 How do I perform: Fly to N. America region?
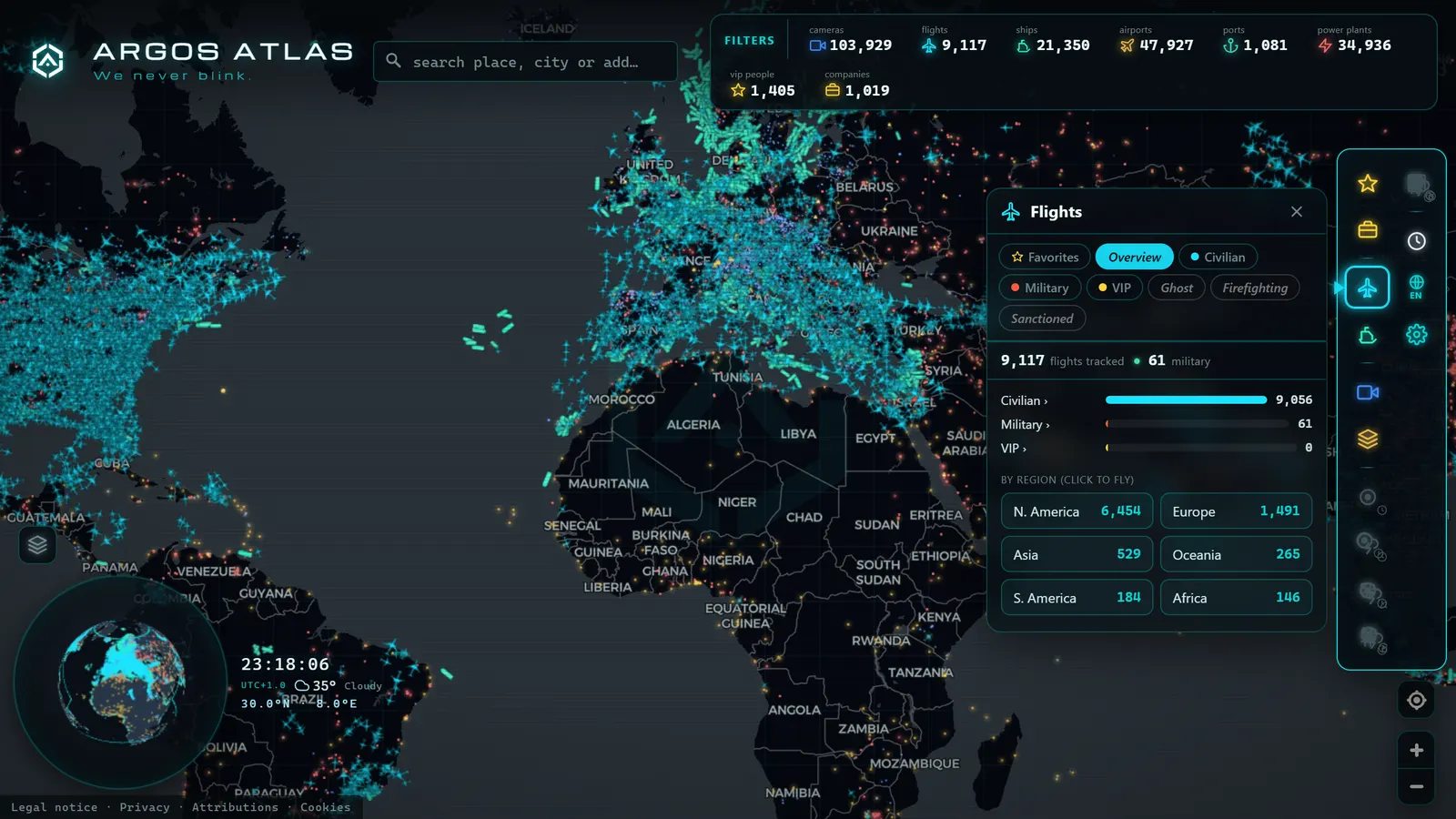pos(1077,511)
